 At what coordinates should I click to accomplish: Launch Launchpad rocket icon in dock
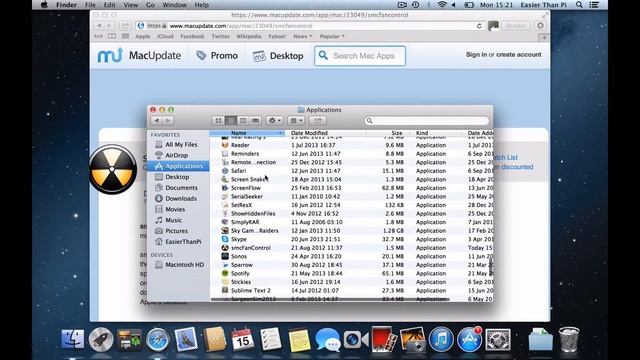pyautogui.click(x=101, y=339)
